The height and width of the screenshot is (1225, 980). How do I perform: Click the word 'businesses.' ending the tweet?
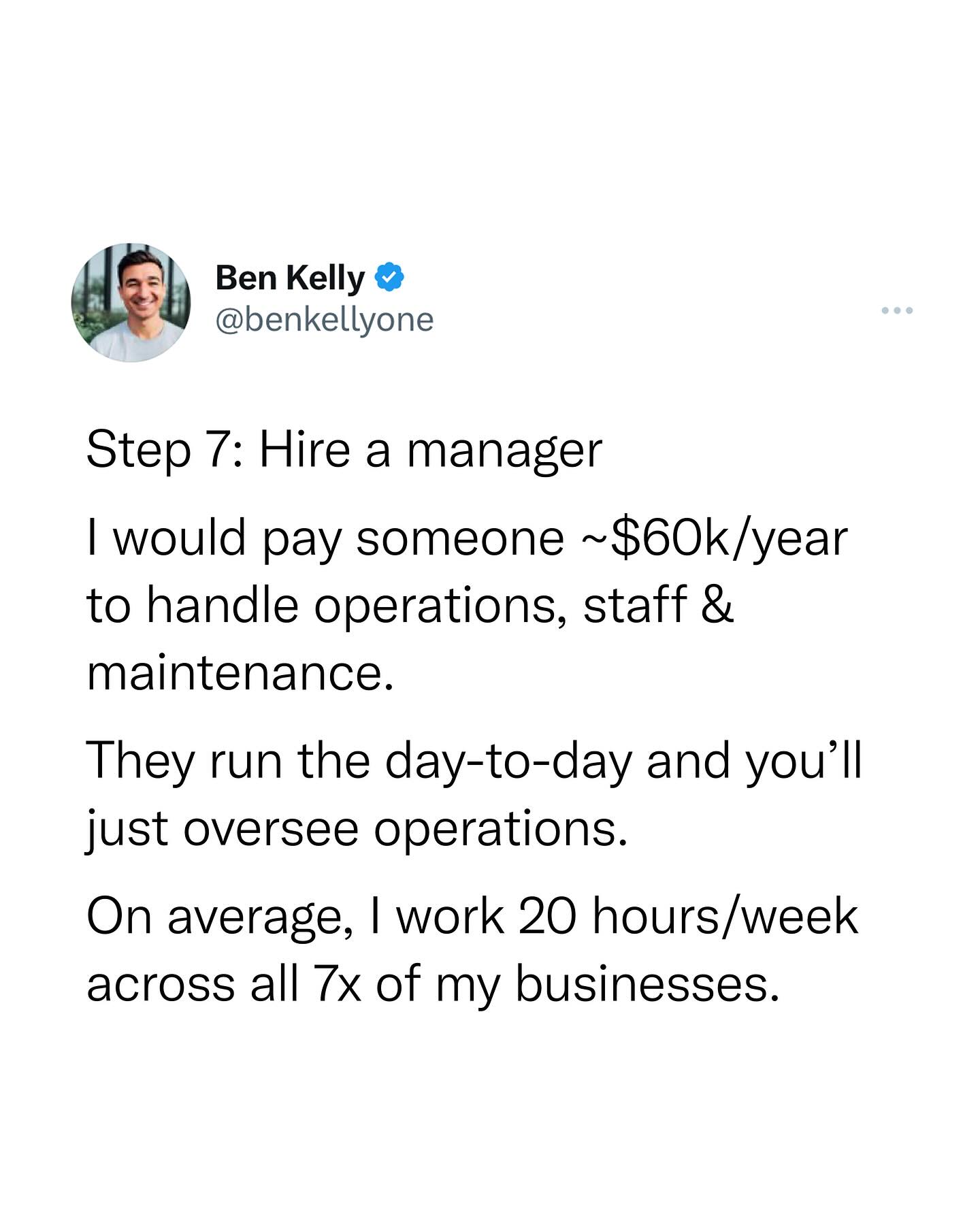pos(647,984)
